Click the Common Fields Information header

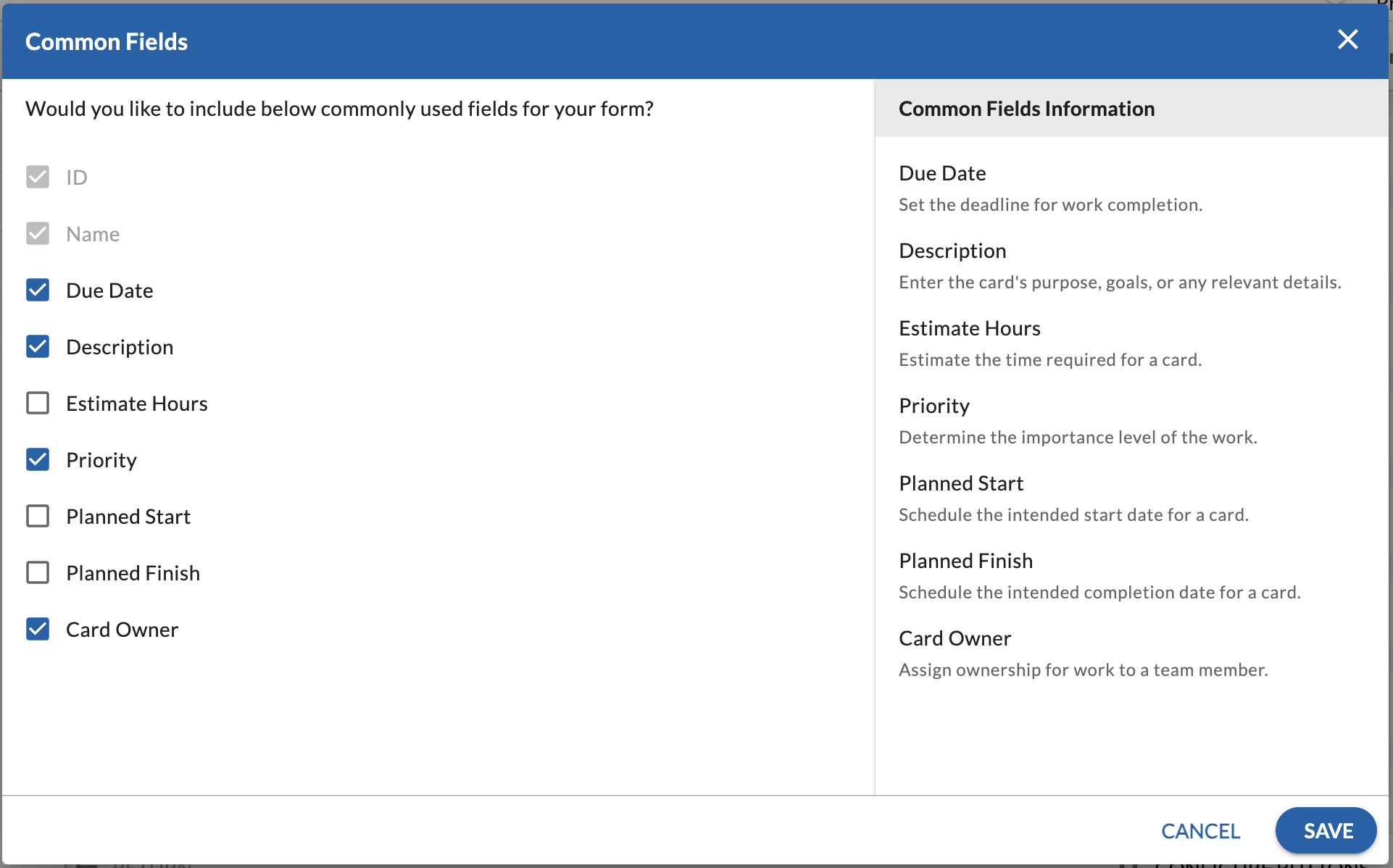coord(1026,109)
